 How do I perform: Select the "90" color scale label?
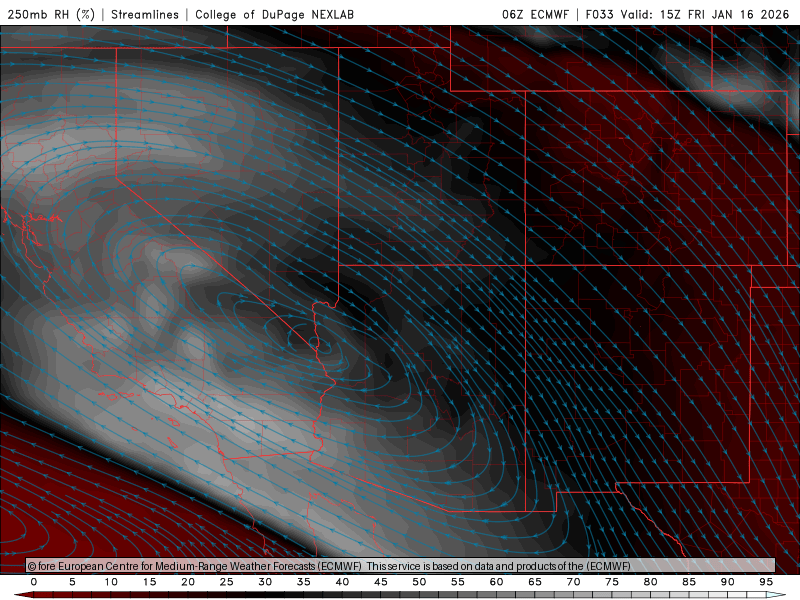(727, 582)
